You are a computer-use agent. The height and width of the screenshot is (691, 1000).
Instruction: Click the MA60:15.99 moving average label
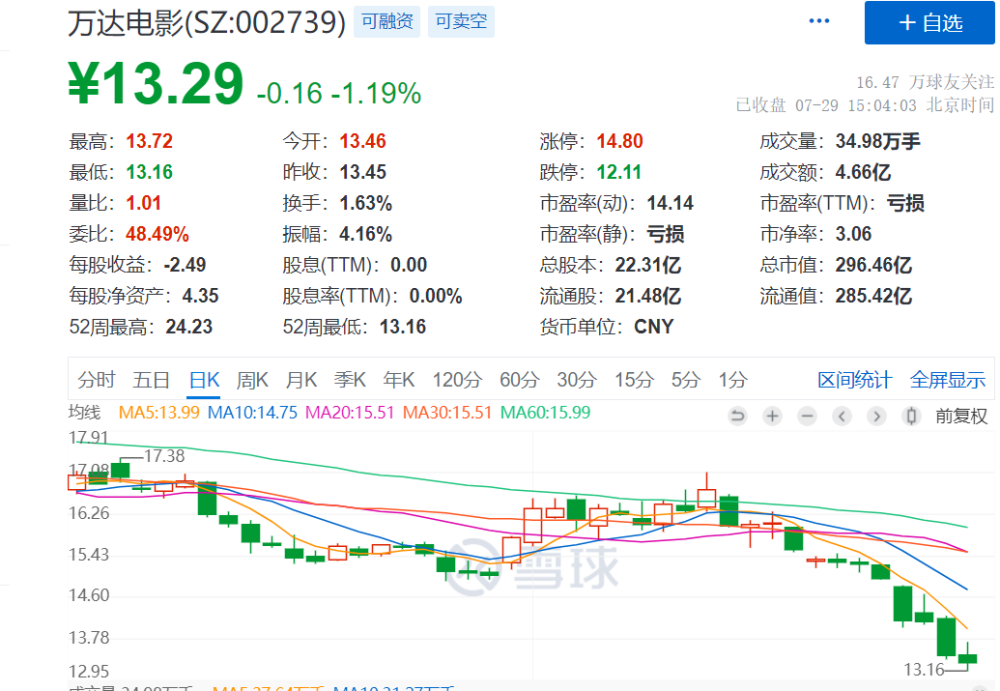[545, 413]
